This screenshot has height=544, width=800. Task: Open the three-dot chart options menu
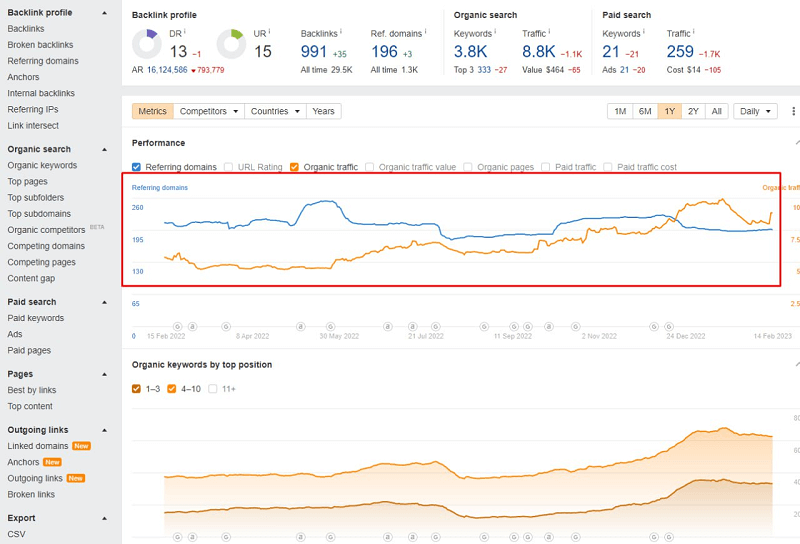(x=793, y=111)
